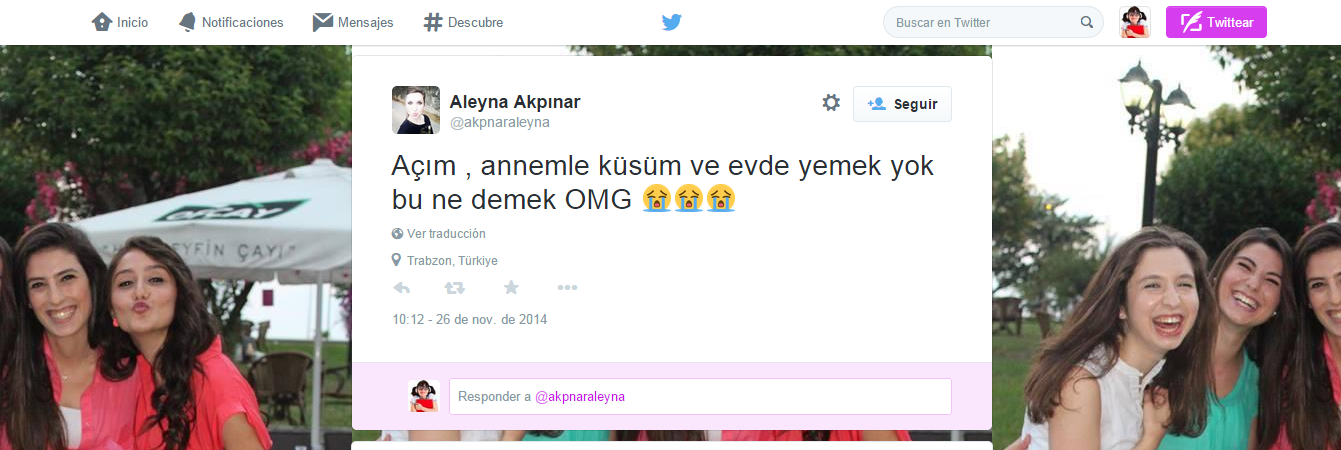Open Mensajes envelope icon
1341x450 pixels.
coord(322,22)
